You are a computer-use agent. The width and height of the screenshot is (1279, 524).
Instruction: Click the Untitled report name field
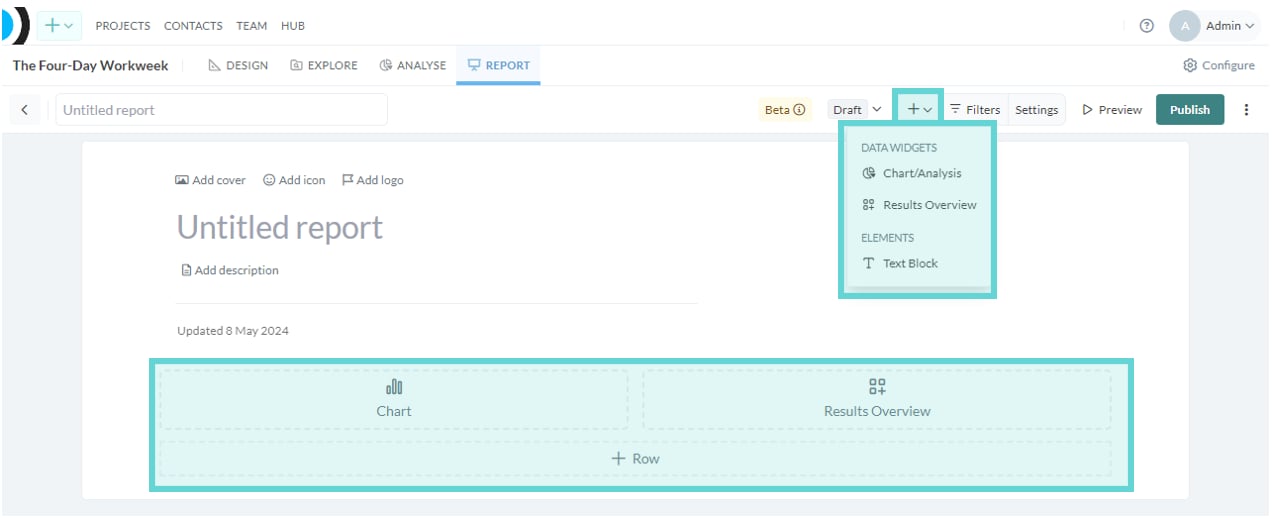(221, 110)
